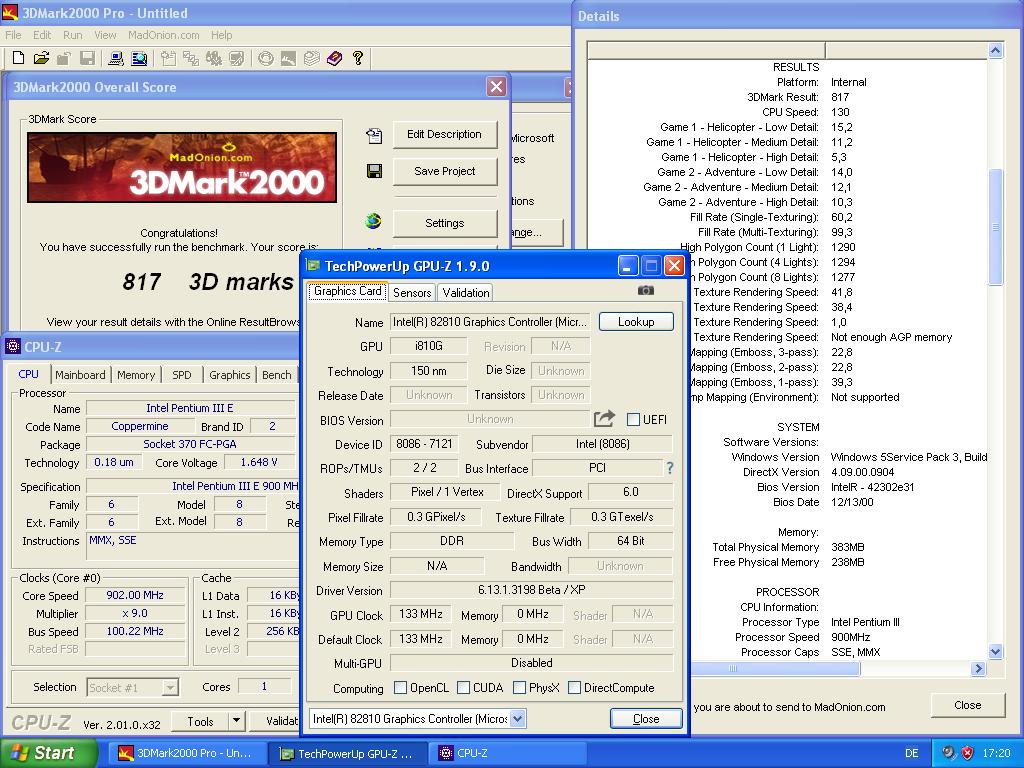This screenshot has height=768, width=1024.
Task: Switch to the Graphics tab in CPU-Z
Action: tap(229, 375)
